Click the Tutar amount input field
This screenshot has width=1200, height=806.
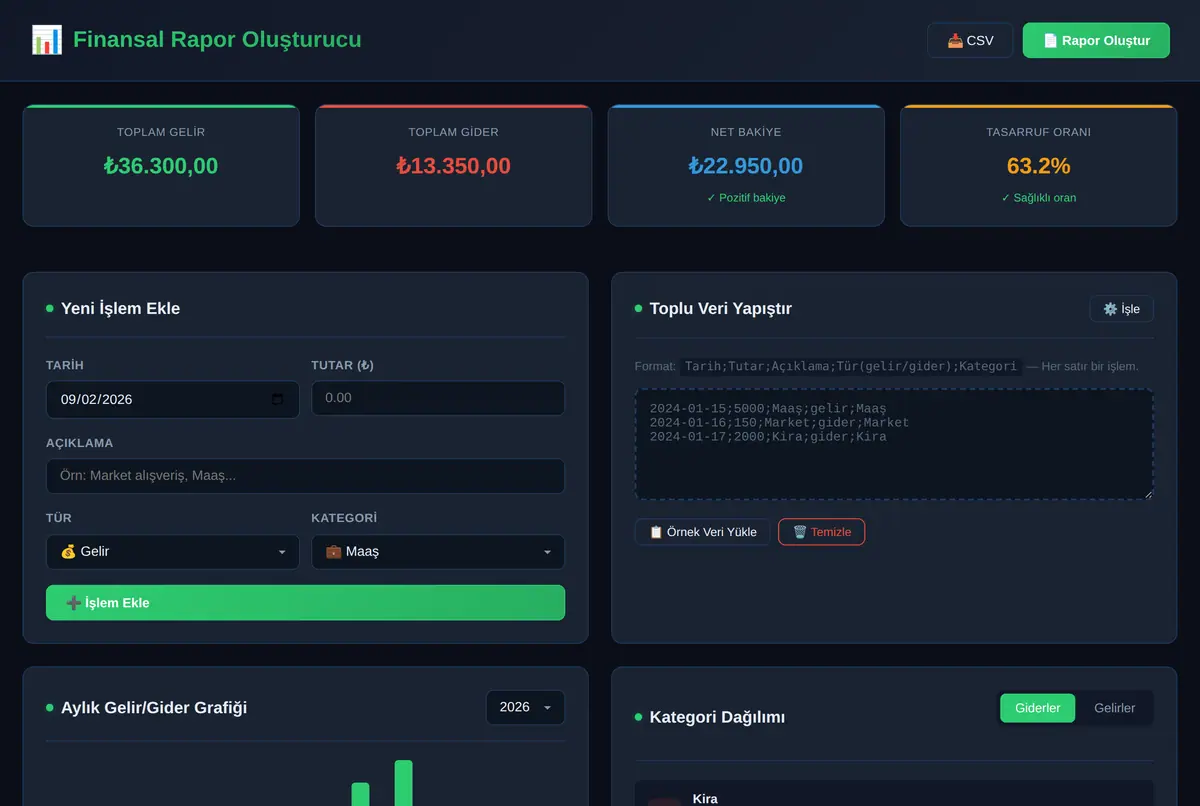(x=438, y=398)
